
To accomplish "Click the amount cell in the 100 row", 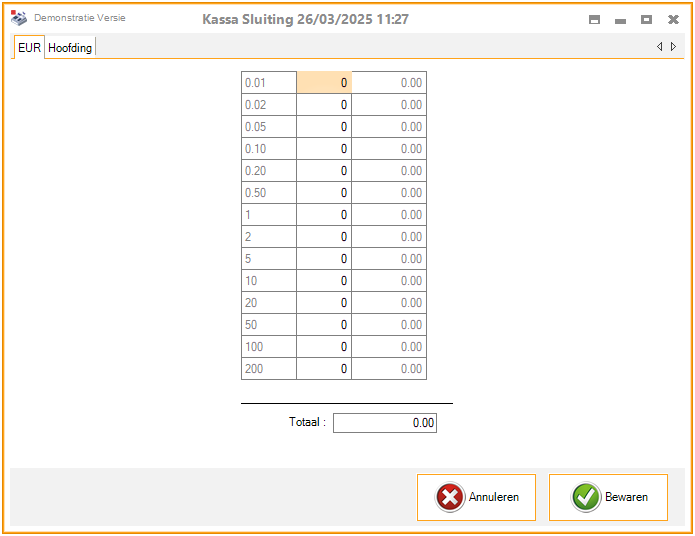I will coord(389,347).
